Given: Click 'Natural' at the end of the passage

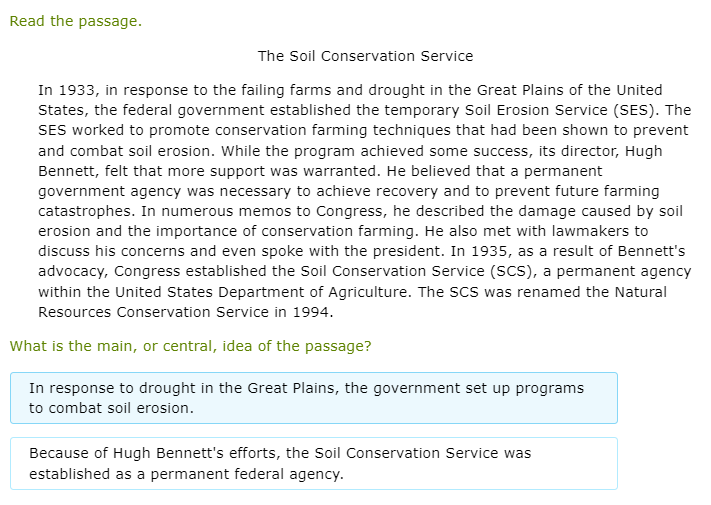Looking at the screenshot, I should (637, 291).
